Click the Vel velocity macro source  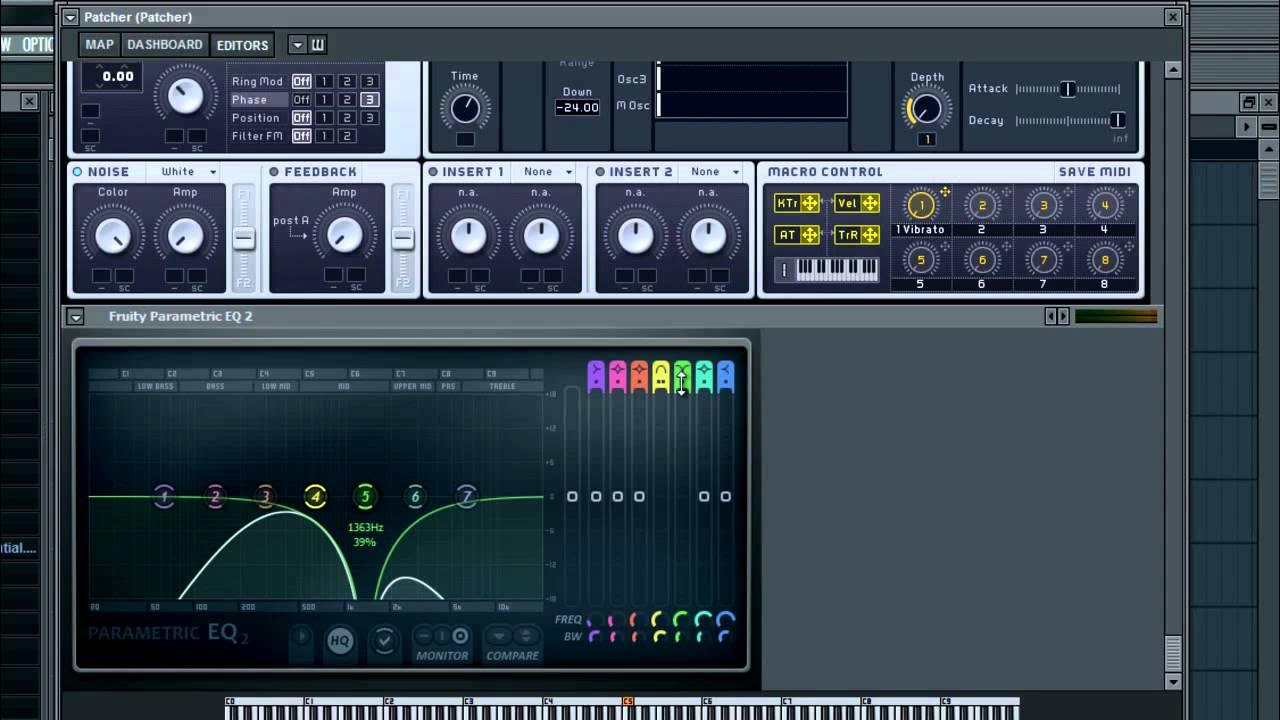(x=857, y=203)
